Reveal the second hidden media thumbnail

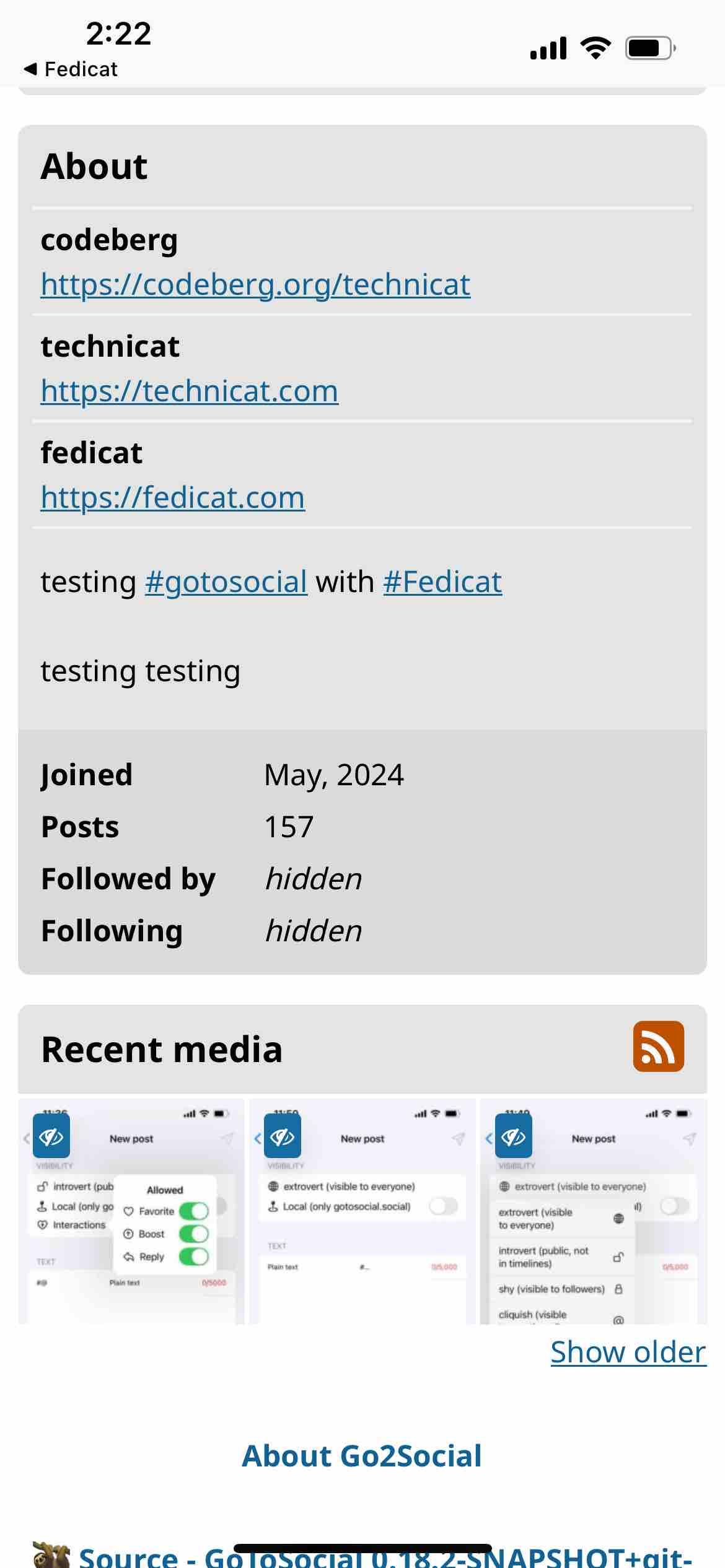282,1136
